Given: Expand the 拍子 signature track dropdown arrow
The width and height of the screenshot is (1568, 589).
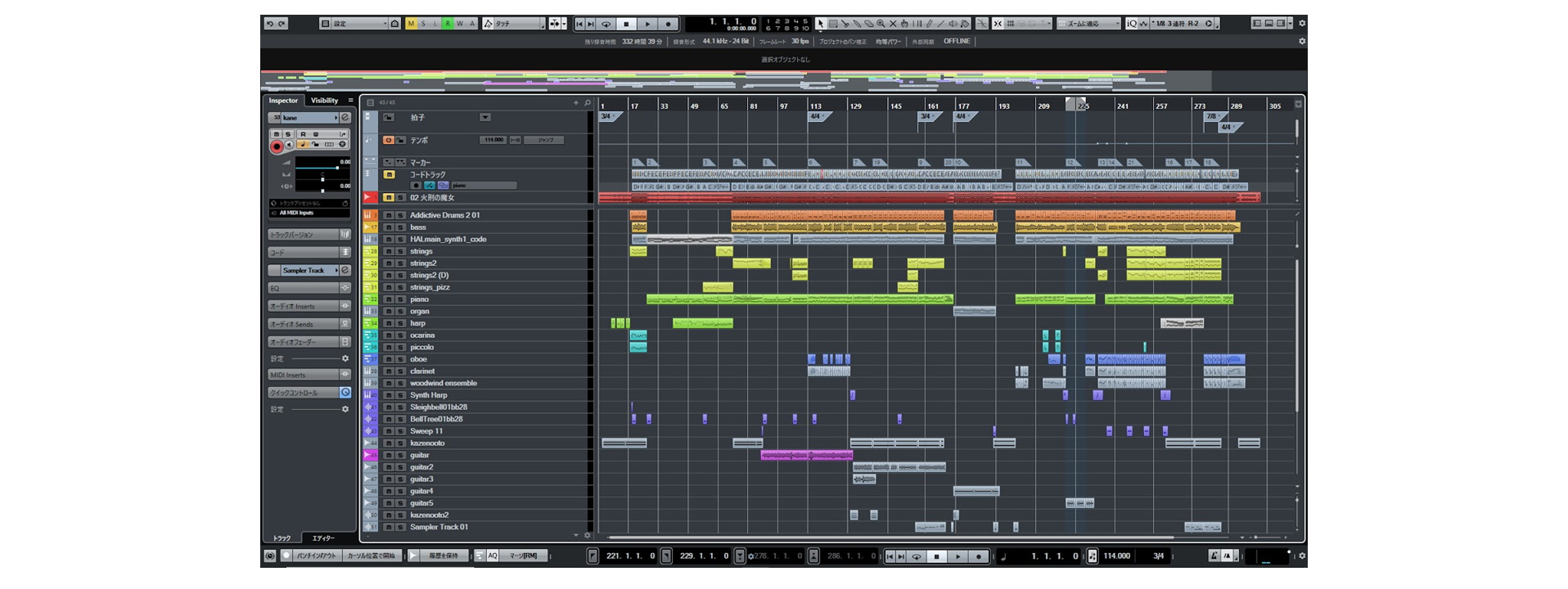Looking at the screenshot, I should [484, 118].
